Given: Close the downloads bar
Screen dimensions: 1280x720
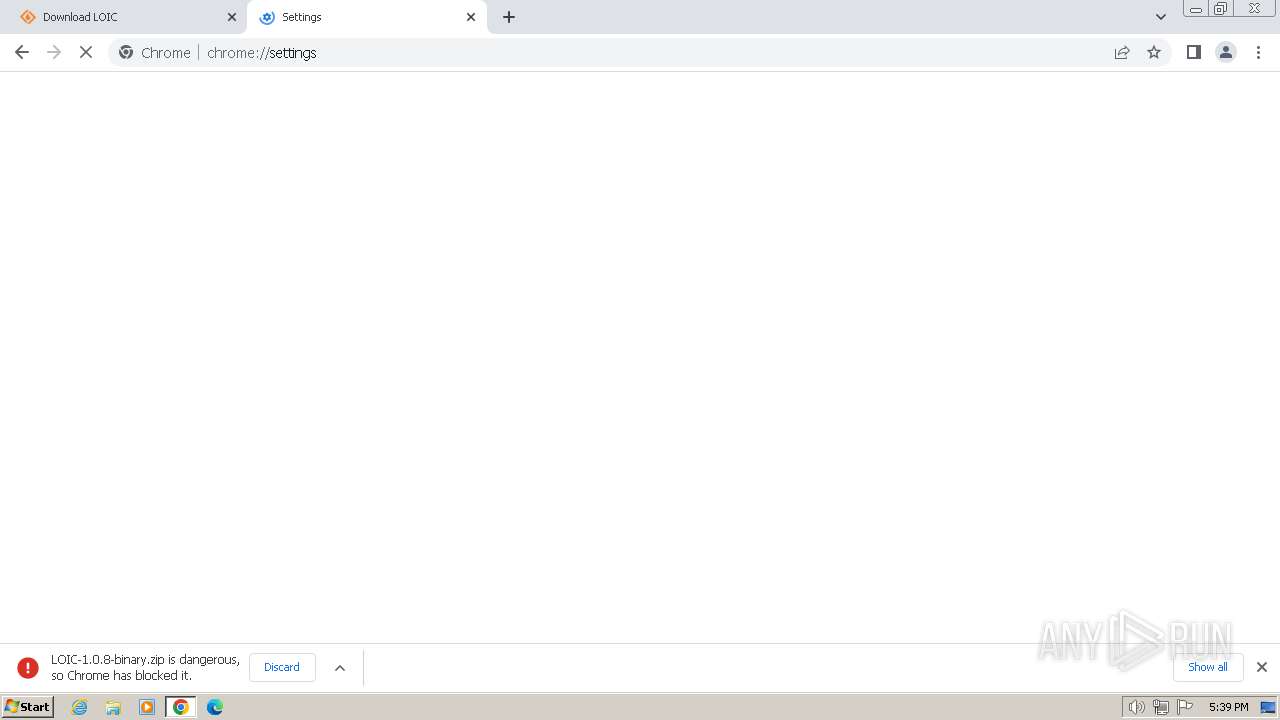Looking at the screenshot, I should click(x=1262, y=667).
